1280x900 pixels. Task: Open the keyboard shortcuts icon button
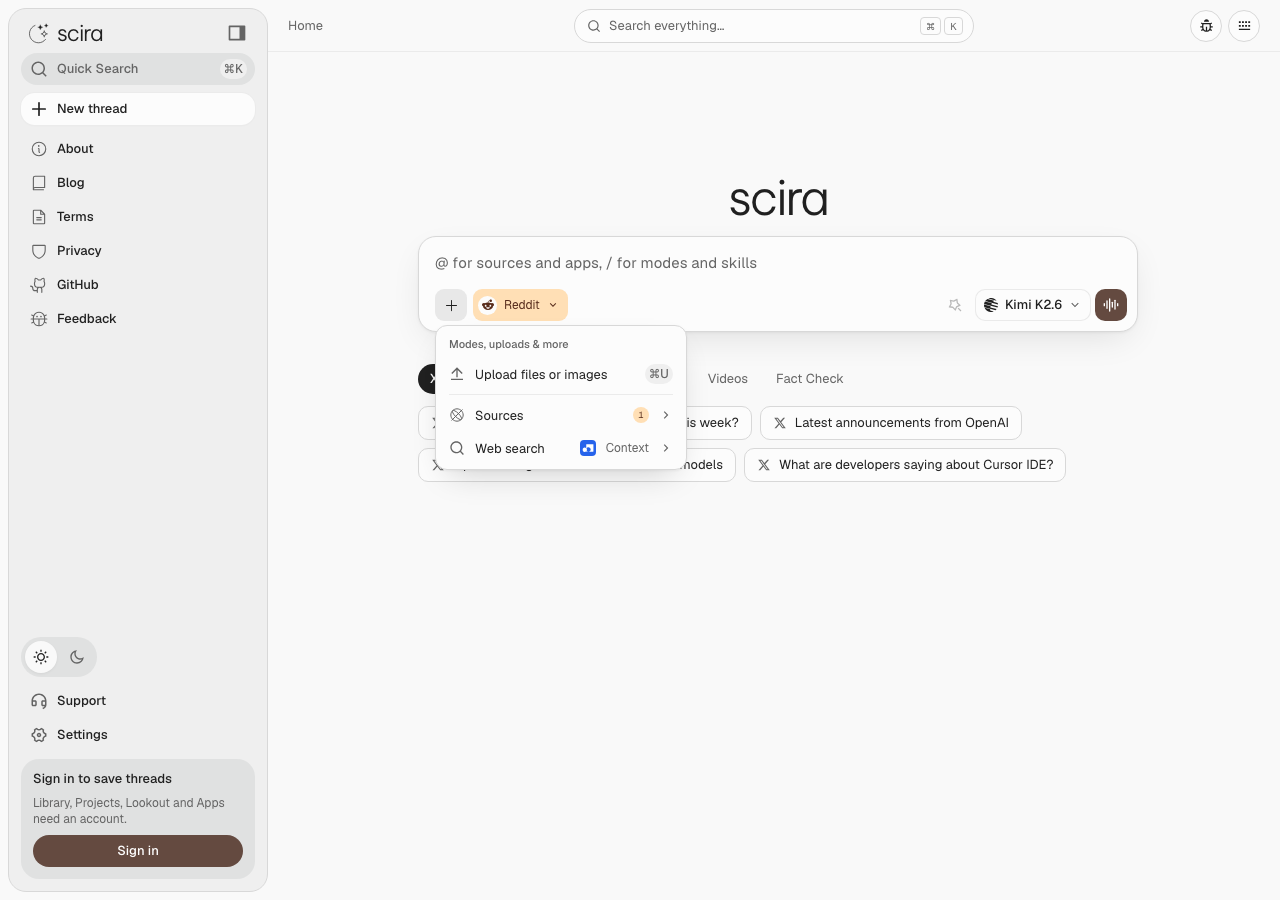click(1244, 26)
